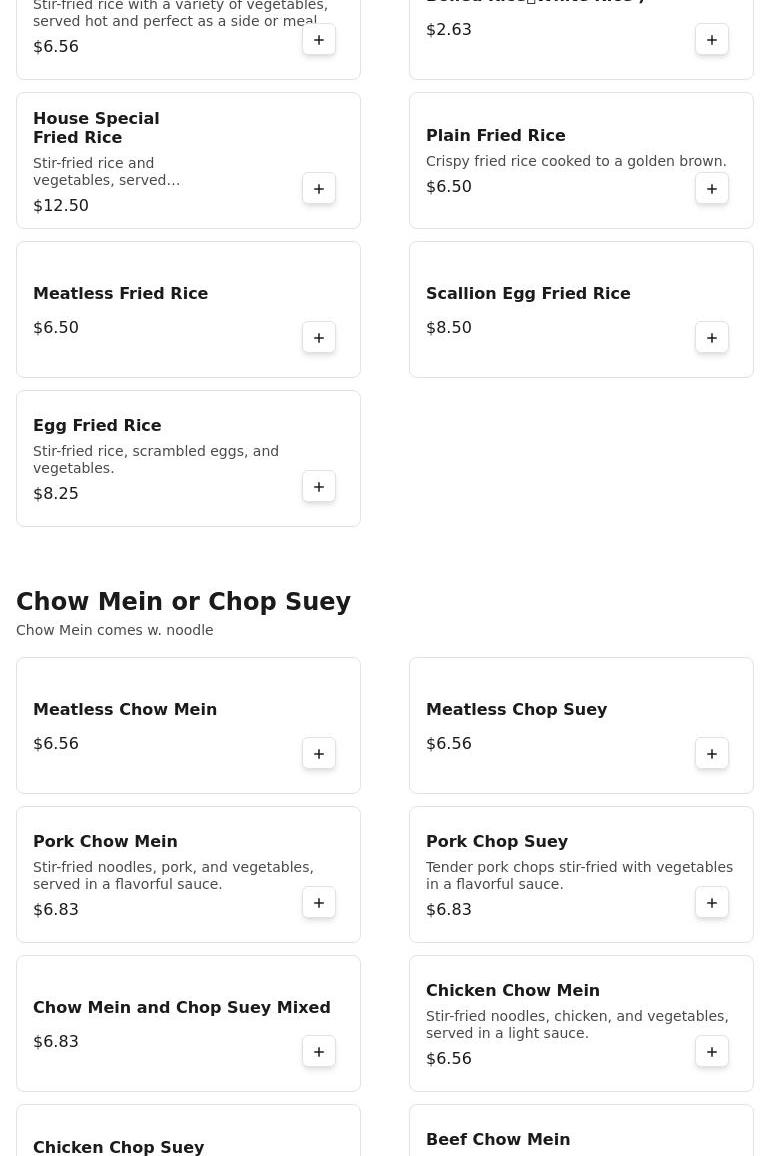The width and height of the screenshot is (770, 1156).
Task: Add Chow Mein and Chop Suey Mixed
Action: click(x=319, y=1052)
